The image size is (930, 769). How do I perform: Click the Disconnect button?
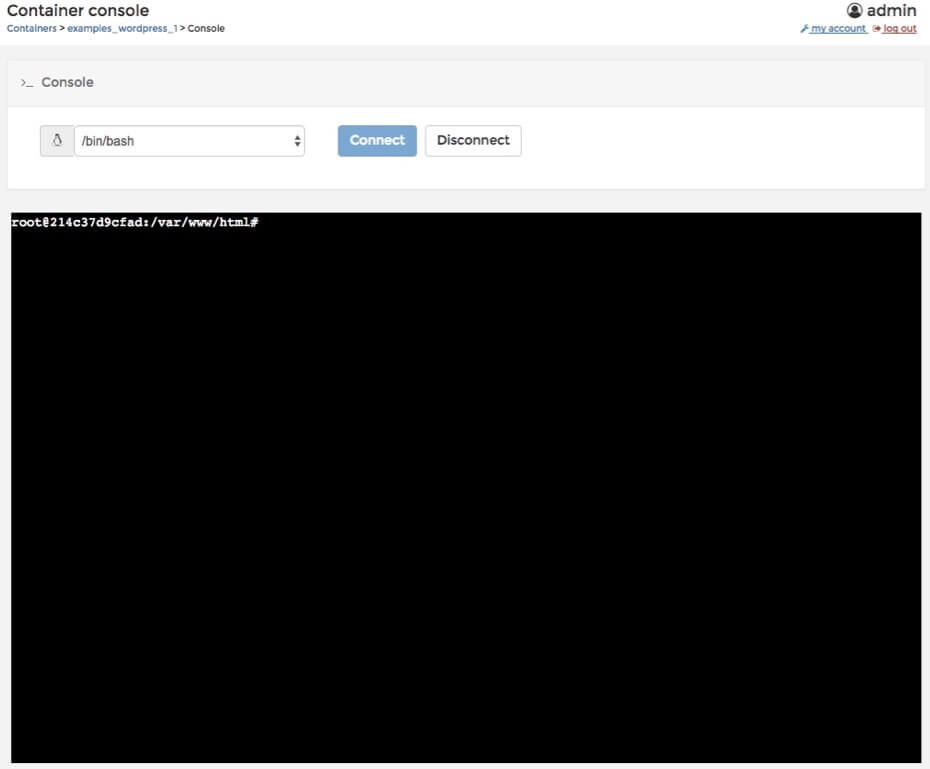click(x=473, y=141)
